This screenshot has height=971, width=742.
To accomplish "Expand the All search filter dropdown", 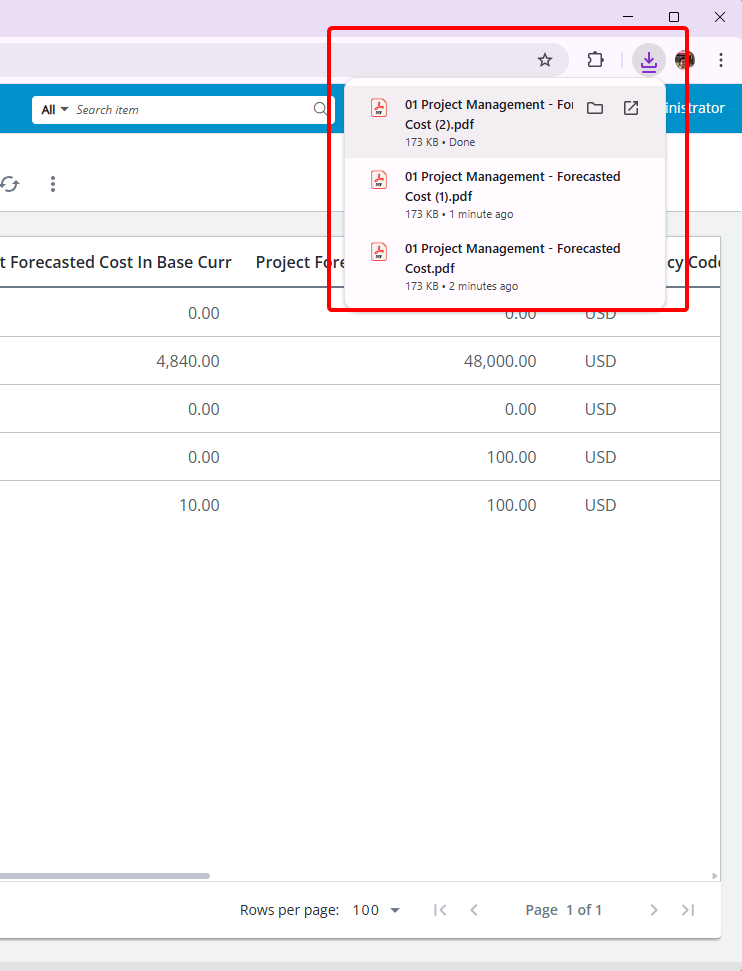I will [x=55, y=110].
